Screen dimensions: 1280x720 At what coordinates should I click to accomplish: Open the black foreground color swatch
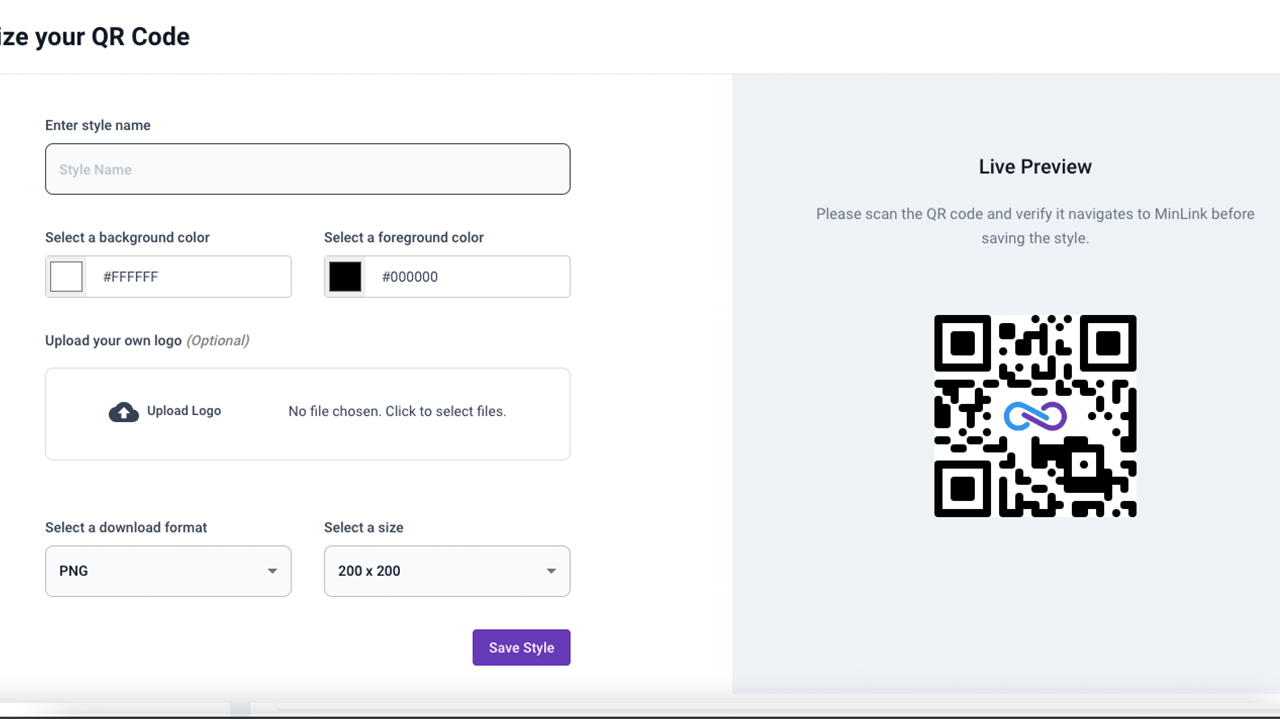coord(345,277)
